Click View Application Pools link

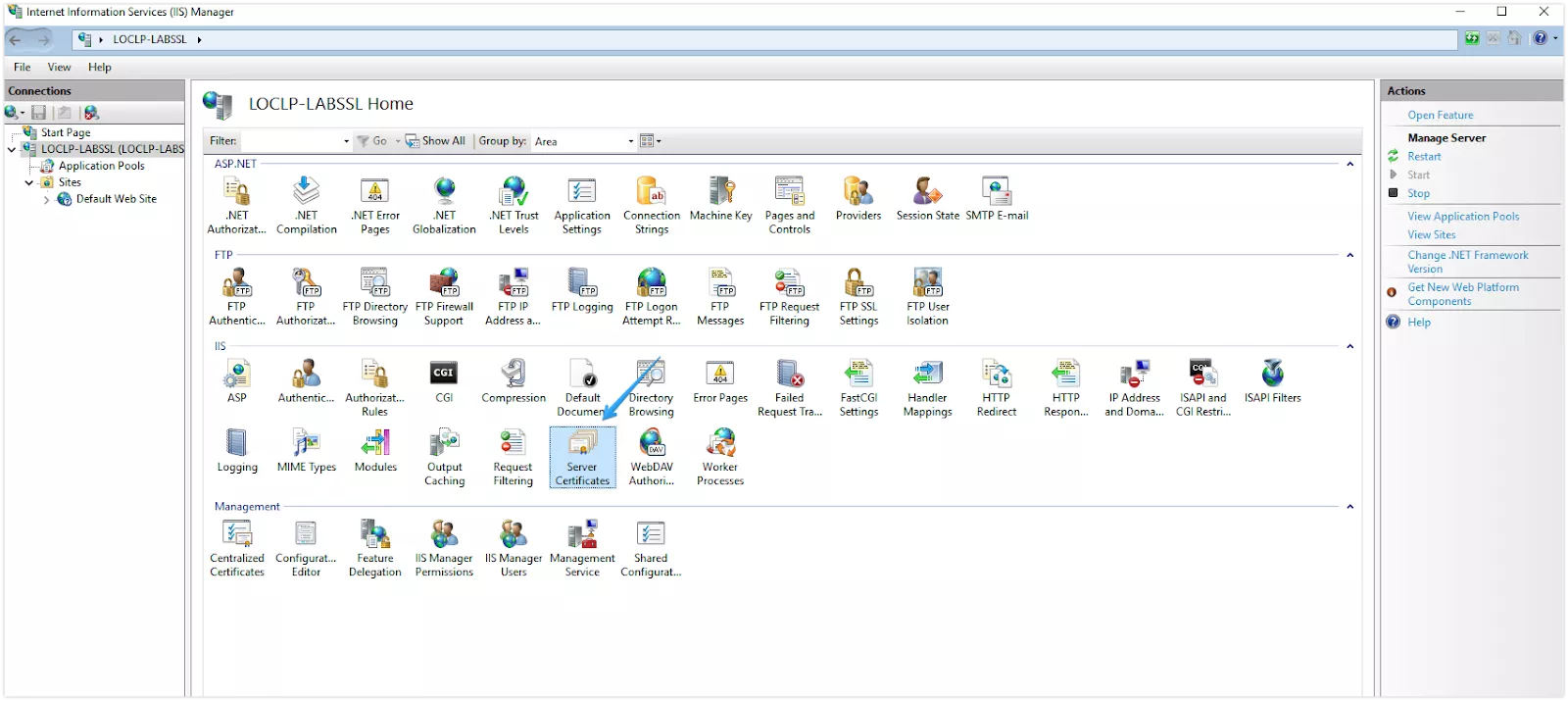pyautogui.click(x=1463, y=217)
